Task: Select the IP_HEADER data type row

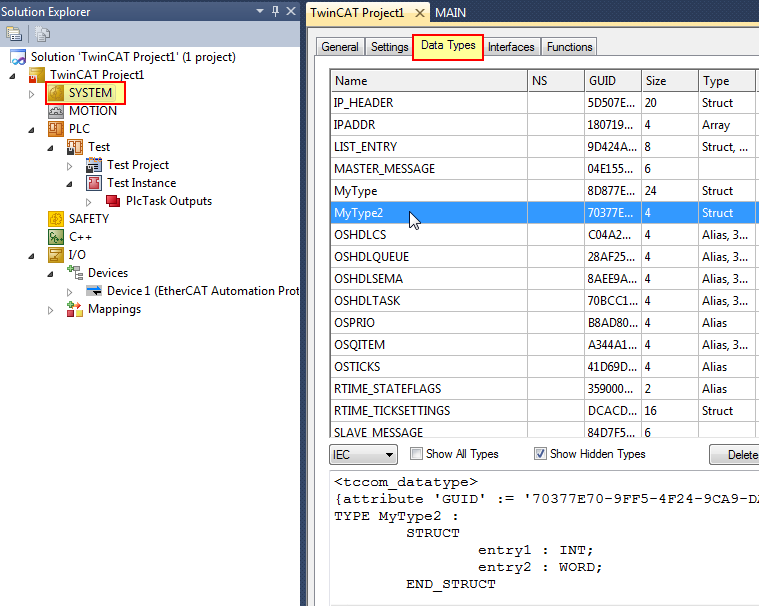Action: 543,103
